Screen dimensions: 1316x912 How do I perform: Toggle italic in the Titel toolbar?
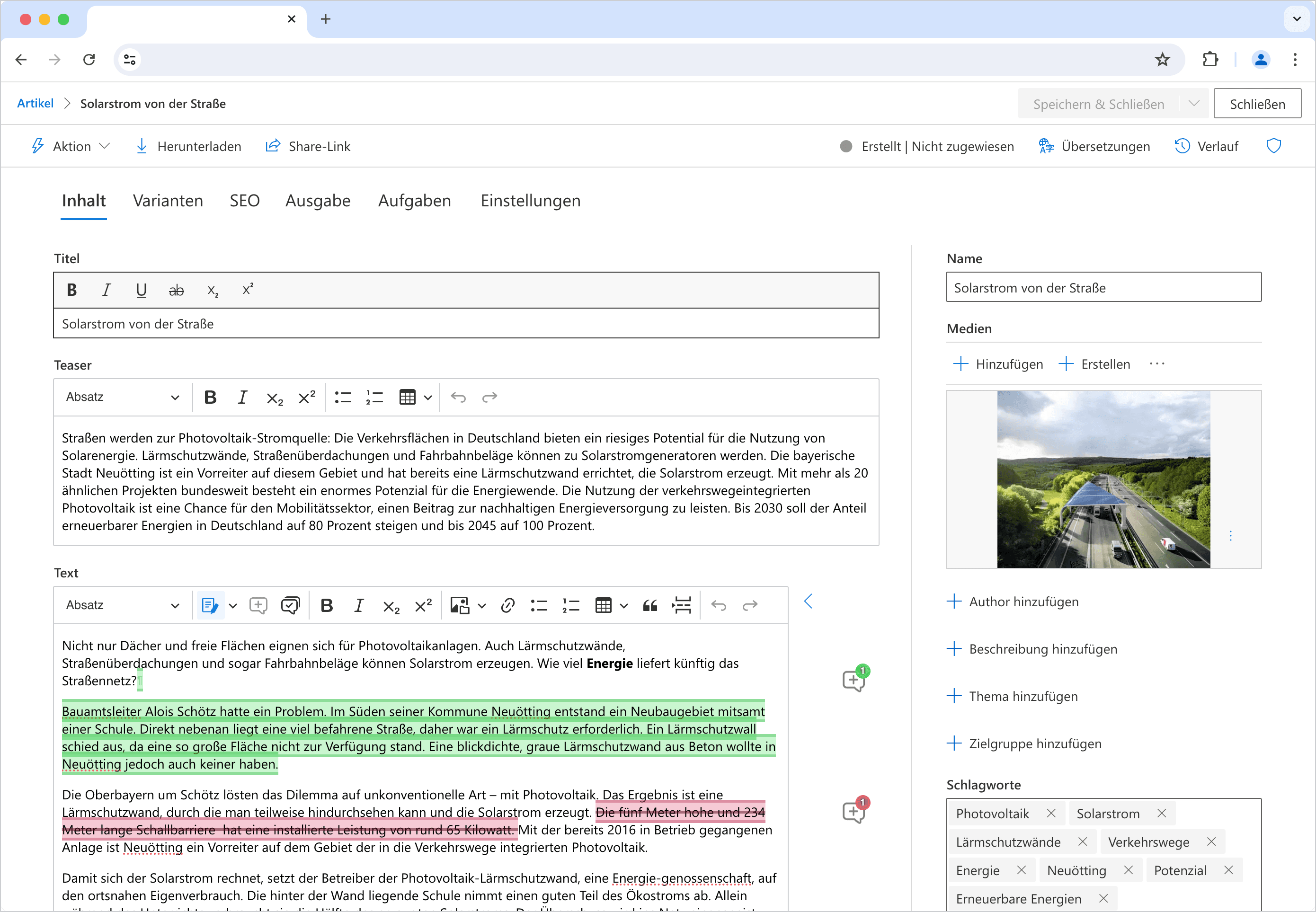[x=107, y=290]
